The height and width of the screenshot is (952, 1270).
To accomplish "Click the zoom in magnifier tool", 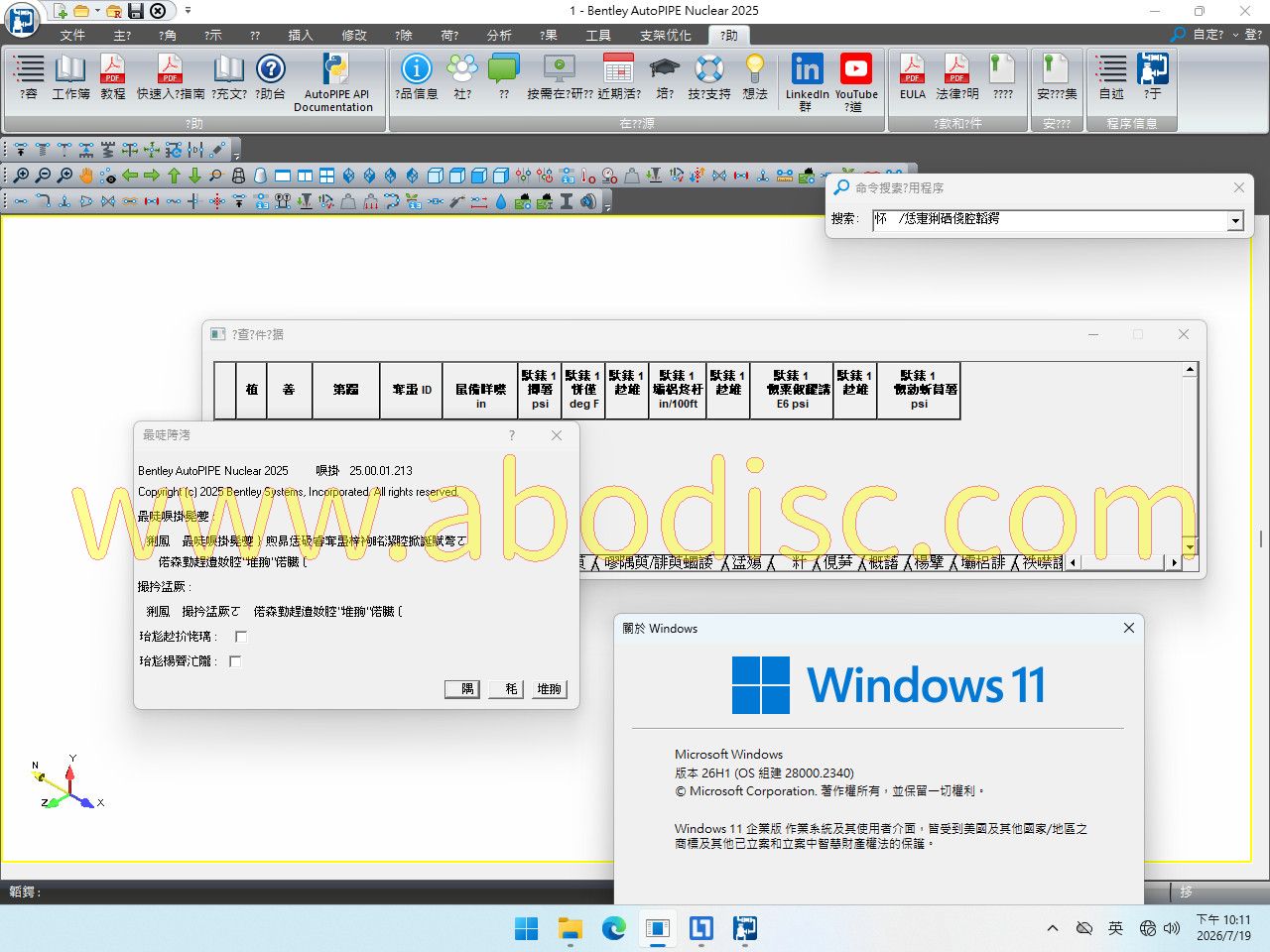I will coord(21,176).
